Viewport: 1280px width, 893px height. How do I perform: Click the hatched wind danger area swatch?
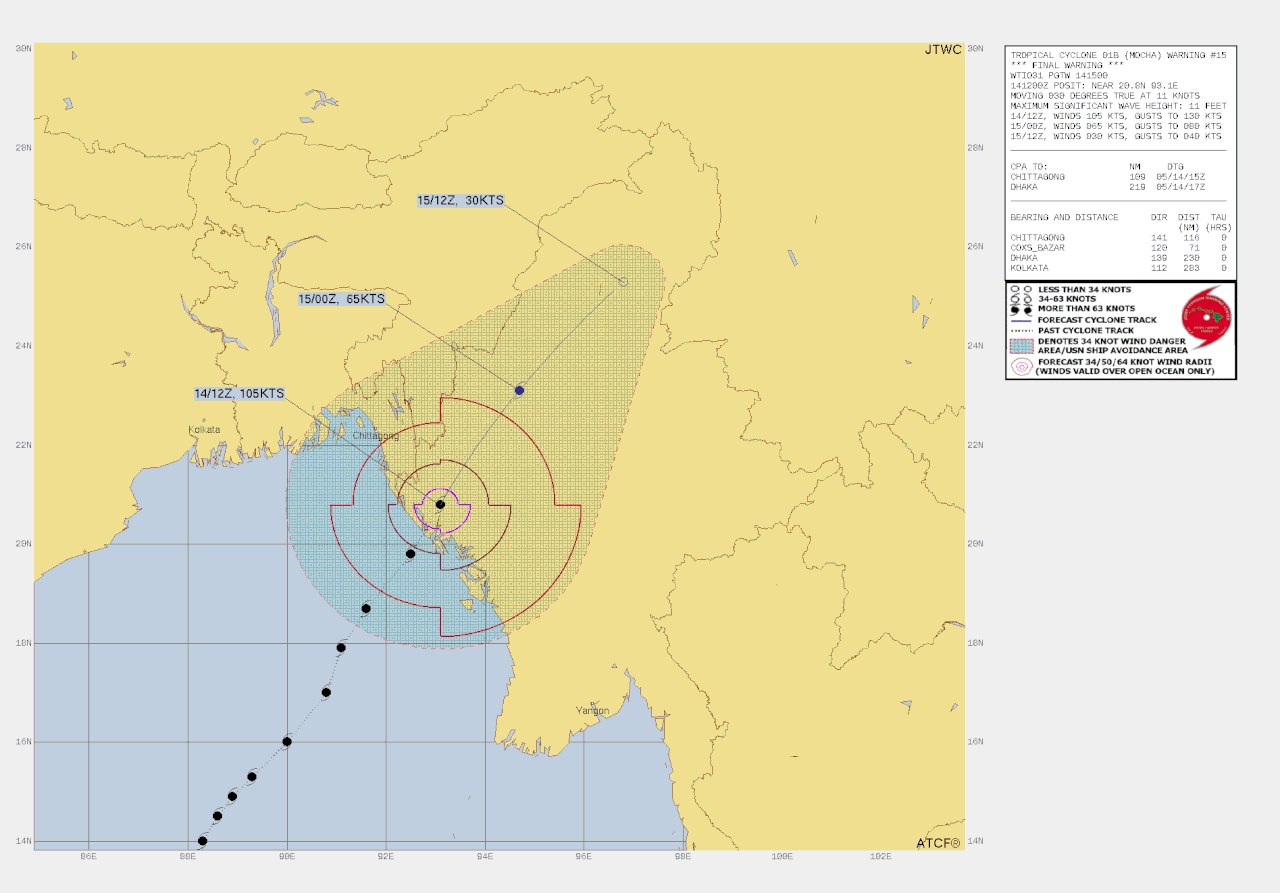click(1020, 346)
